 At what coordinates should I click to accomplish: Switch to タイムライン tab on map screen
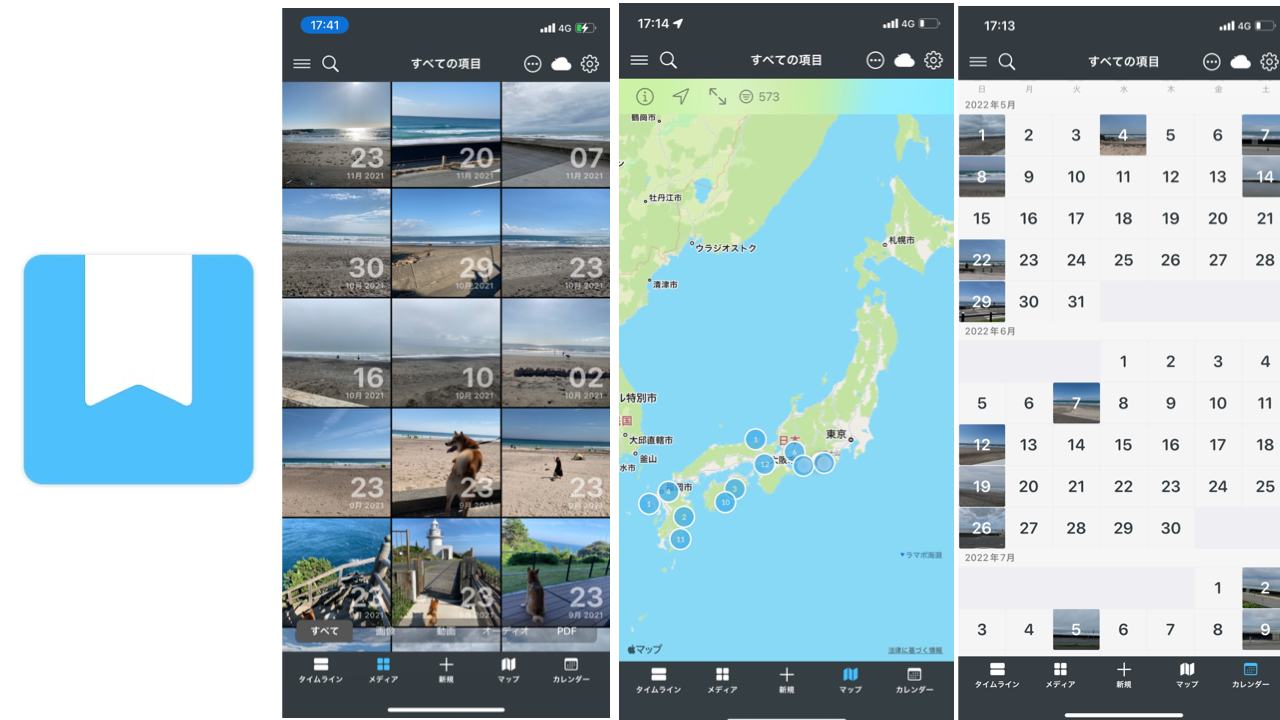pos(659,680)
